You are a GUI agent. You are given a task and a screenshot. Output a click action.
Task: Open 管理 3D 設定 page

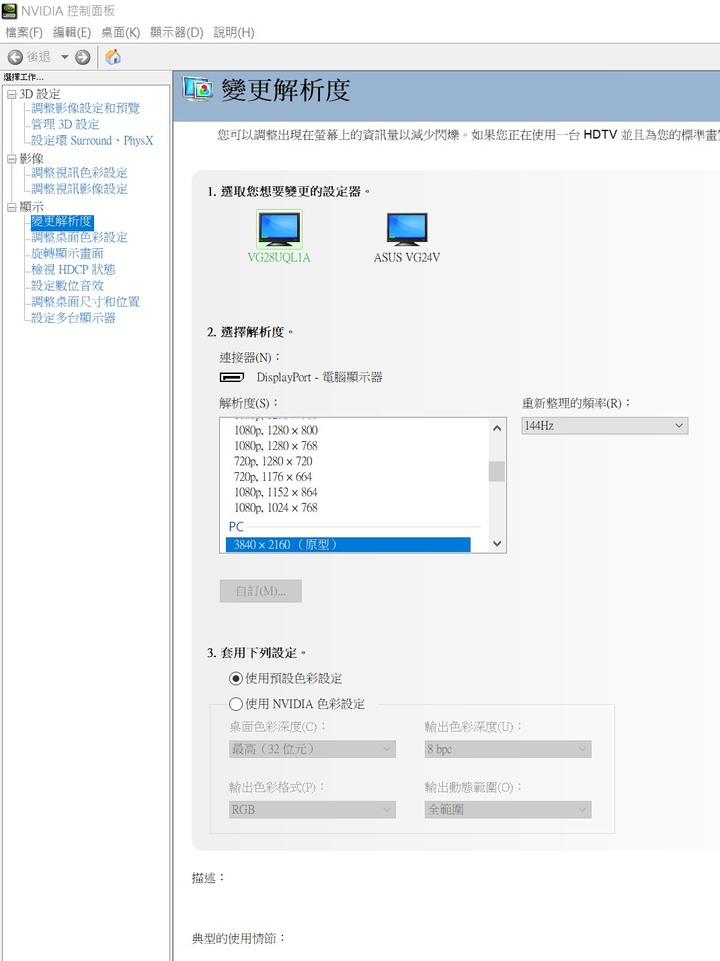click(65, 124)
